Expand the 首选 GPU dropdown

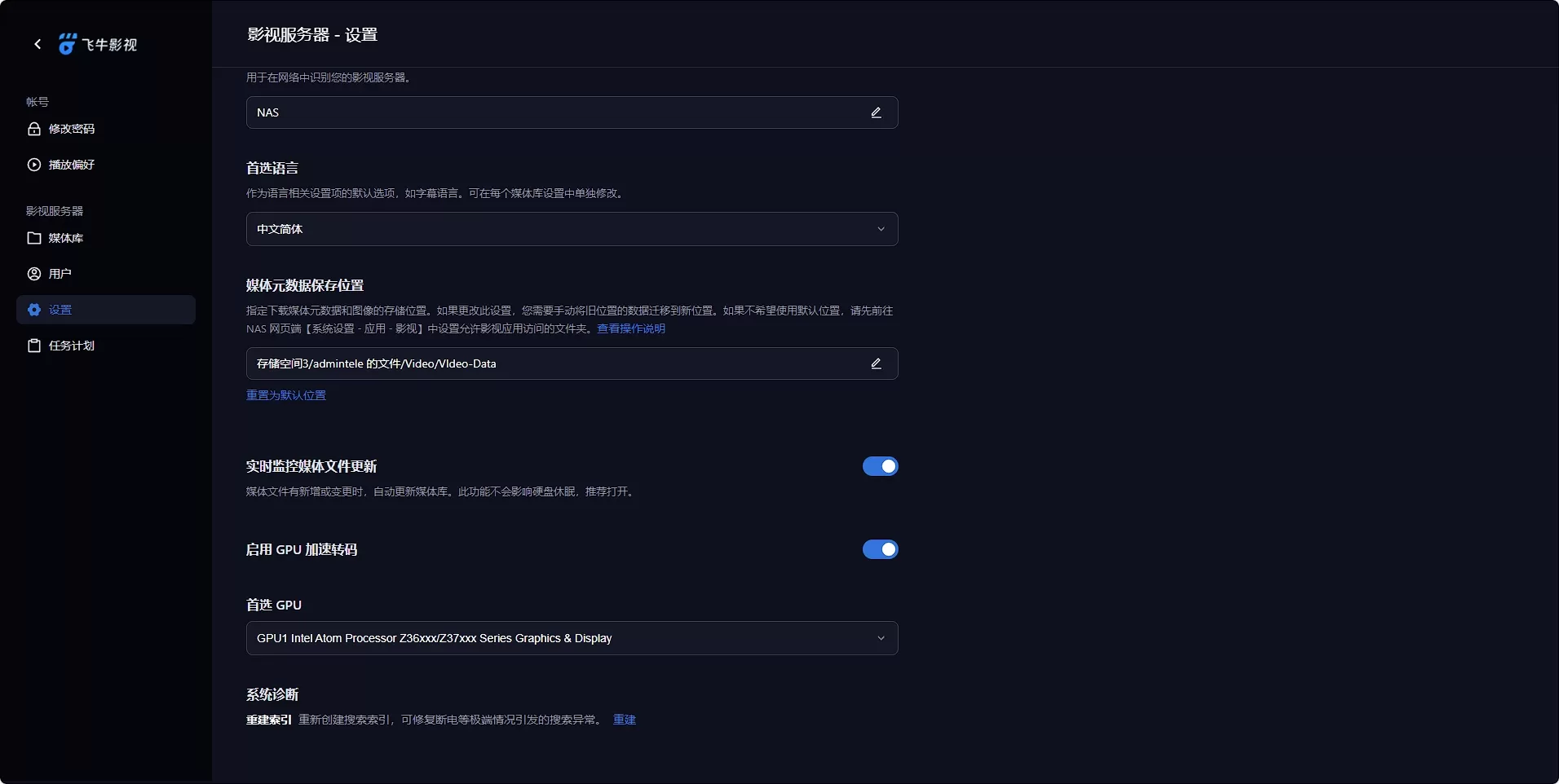pos(572,638)
